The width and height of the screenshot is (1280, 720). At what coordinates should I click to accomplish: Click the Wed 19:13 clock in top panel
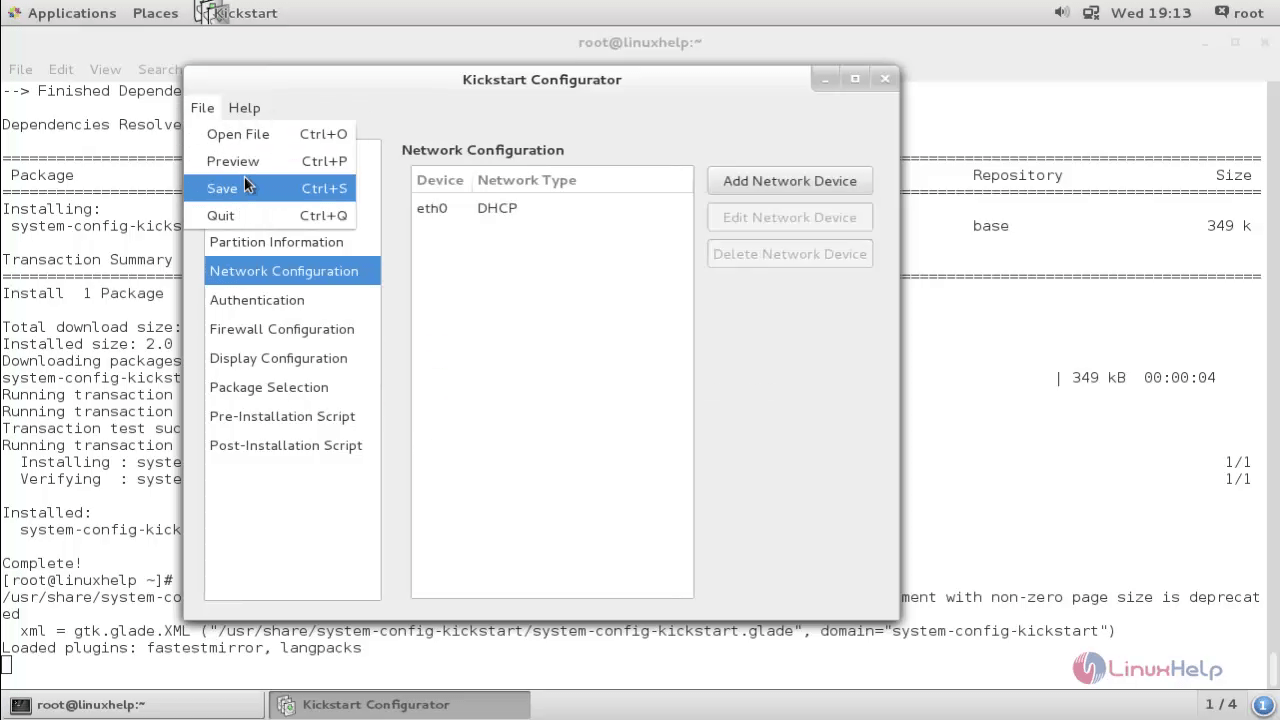pyautogui.click(x=1151, y=13)
